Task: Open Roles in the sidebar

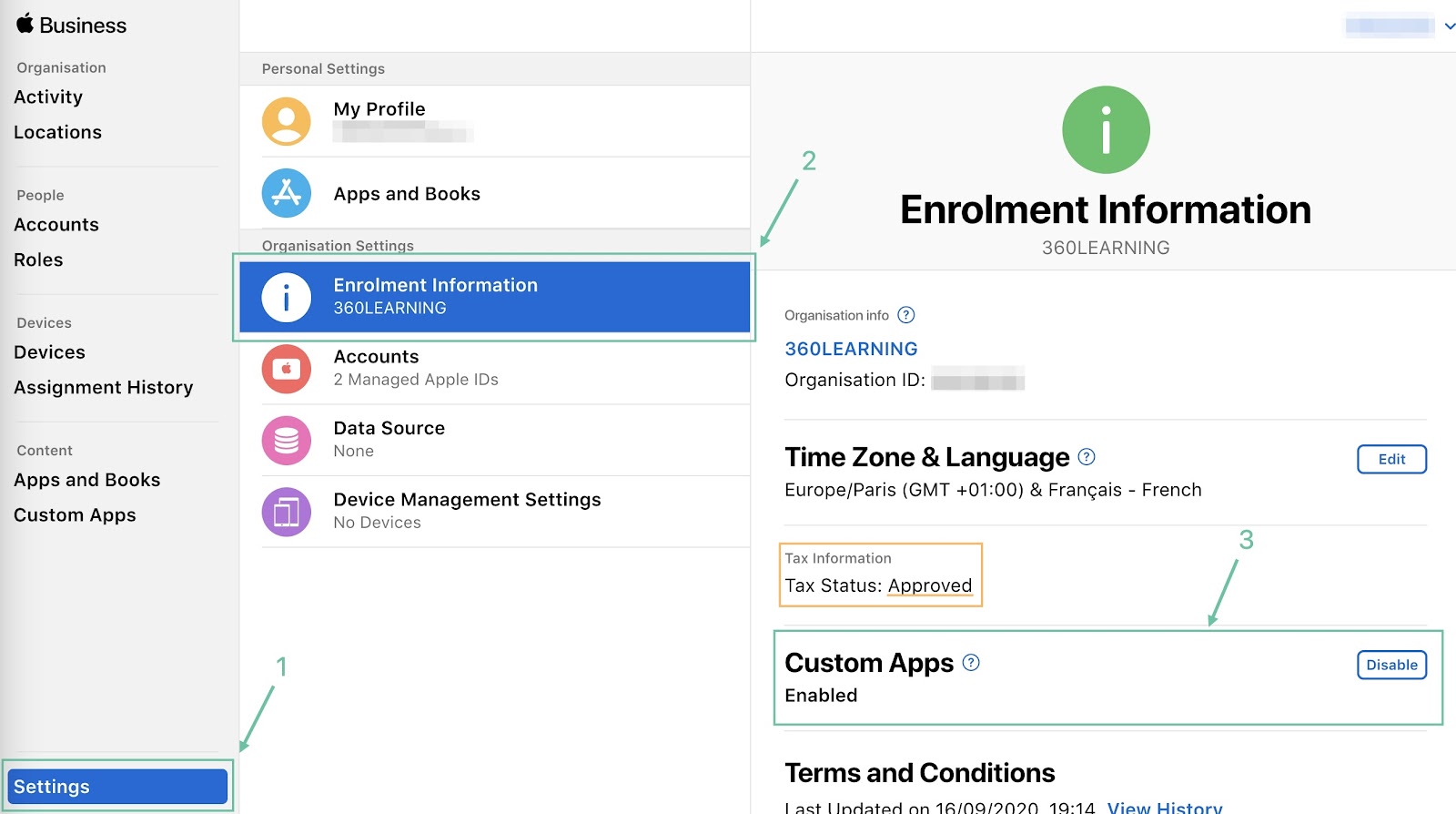Action: pos(38,260)
